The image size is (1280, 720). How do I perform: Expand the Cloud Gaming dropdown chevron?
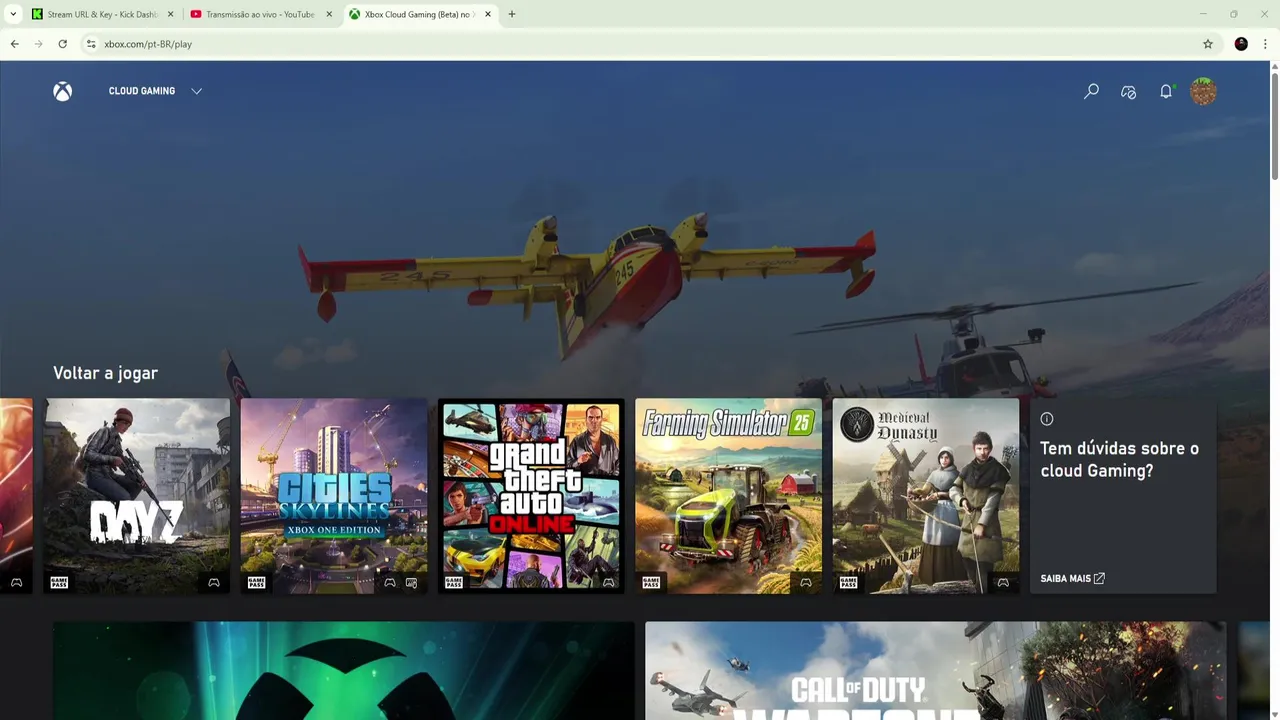196,91
